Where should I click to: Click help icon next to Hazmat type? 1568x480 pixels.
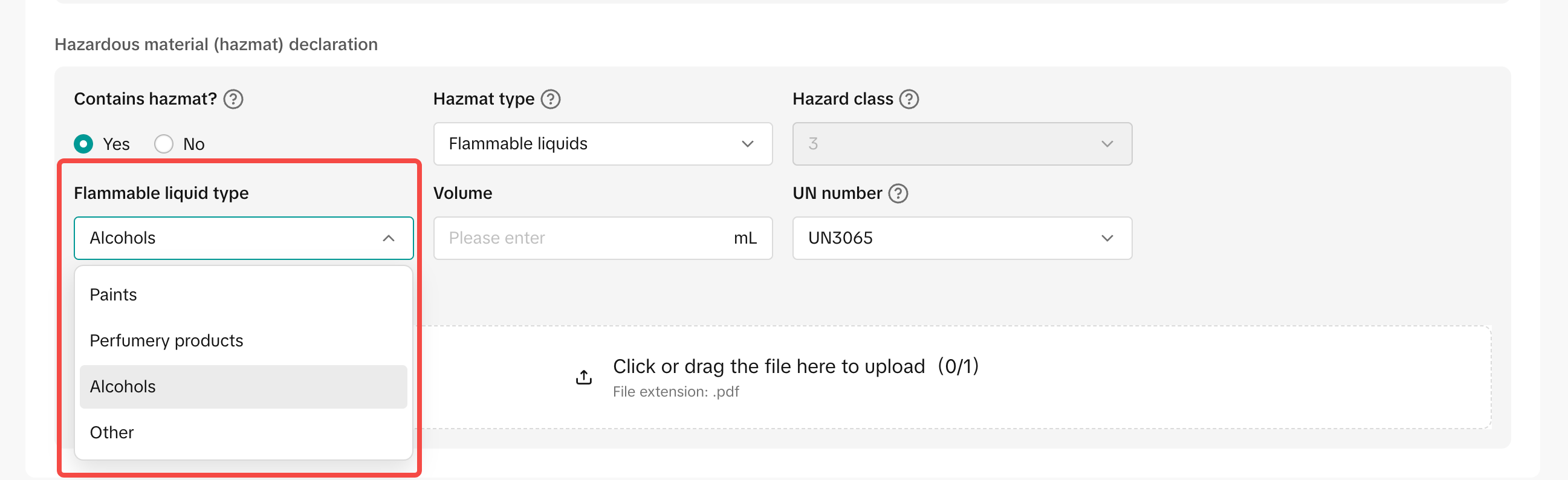(x=550, y=99)
